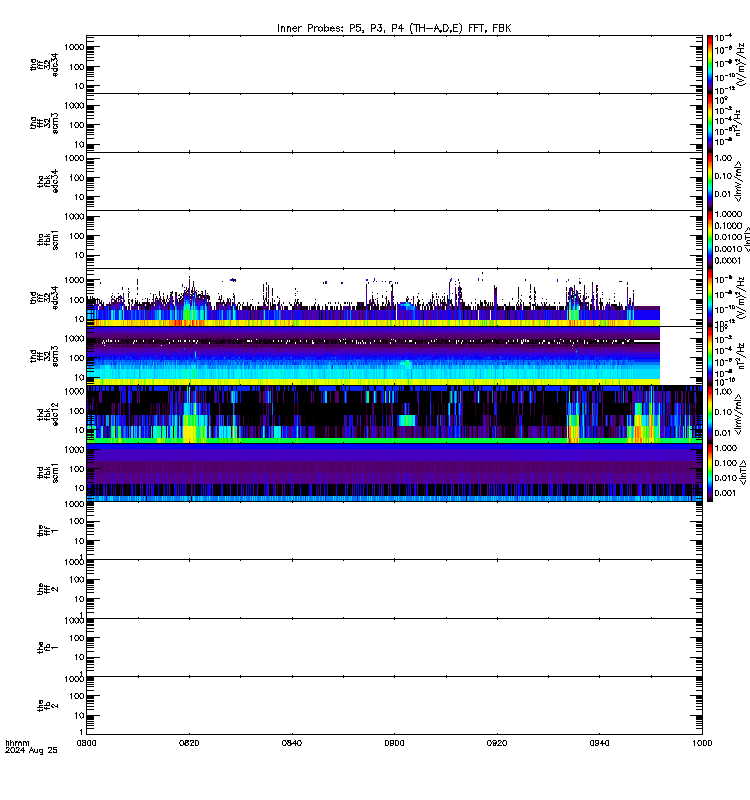The height and width of the screenshot is (800, 750).
Task: Click the 0.0001 value on the tha fbk scm1 color scale
Action: 728,261
